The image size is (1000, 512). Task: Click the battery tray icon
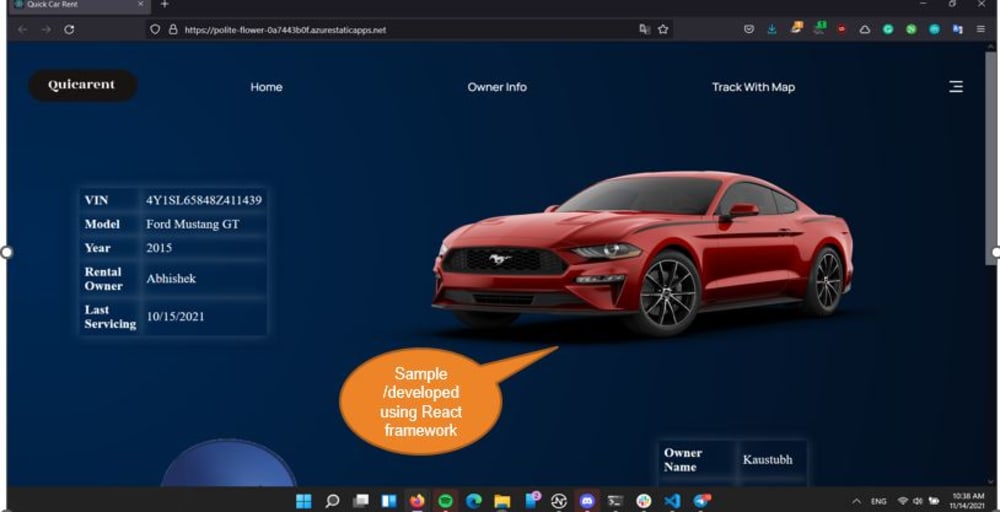click(x=934, y=501)
